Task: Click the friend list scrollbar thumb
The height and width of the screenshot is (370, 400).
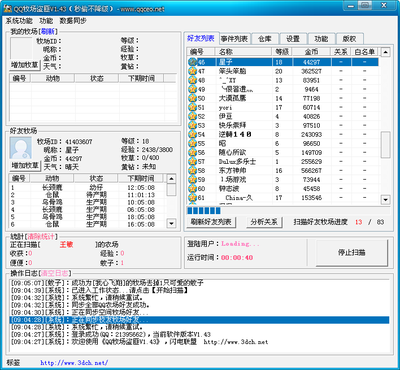Action: click(x=386, y=144)
